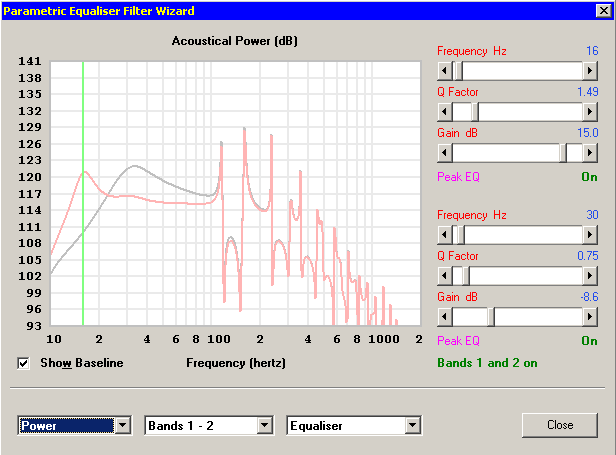
Task: Toggle band 2 Peak EQ filter type label
Action: pyautogui.click(x=458, y=341)
